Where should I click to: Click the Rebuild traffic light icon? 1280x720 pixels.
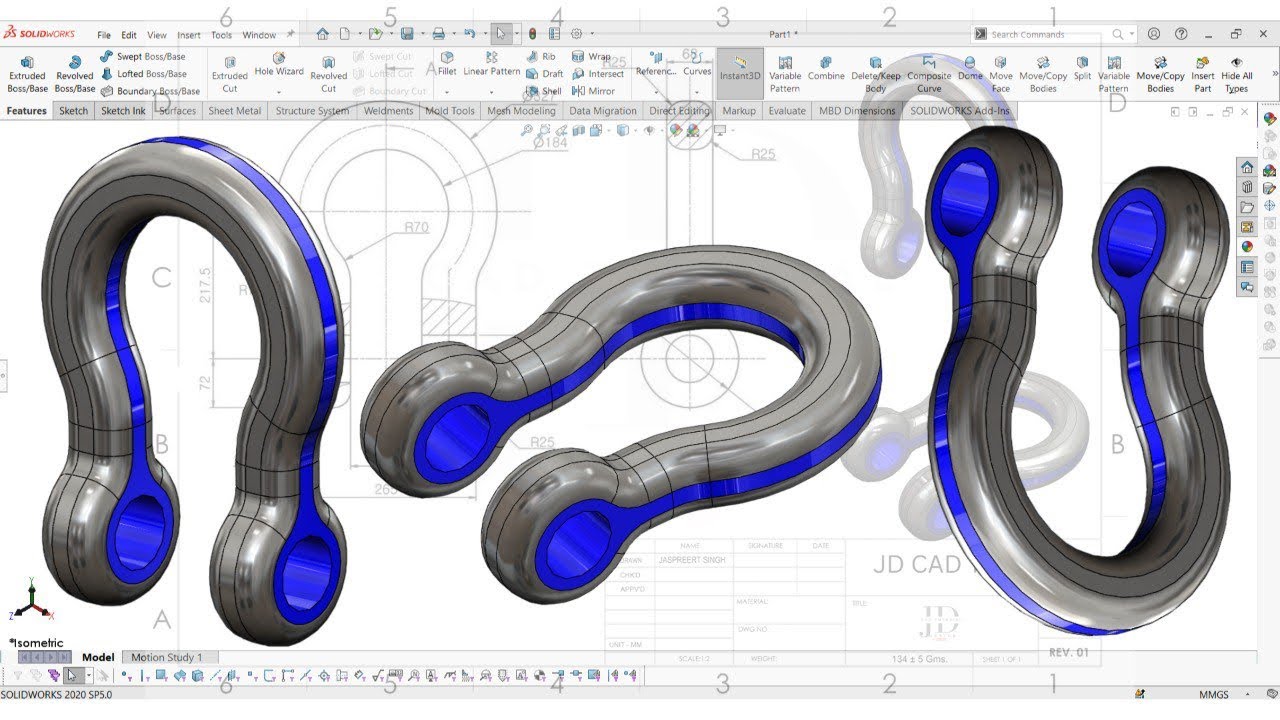[531, 34]
